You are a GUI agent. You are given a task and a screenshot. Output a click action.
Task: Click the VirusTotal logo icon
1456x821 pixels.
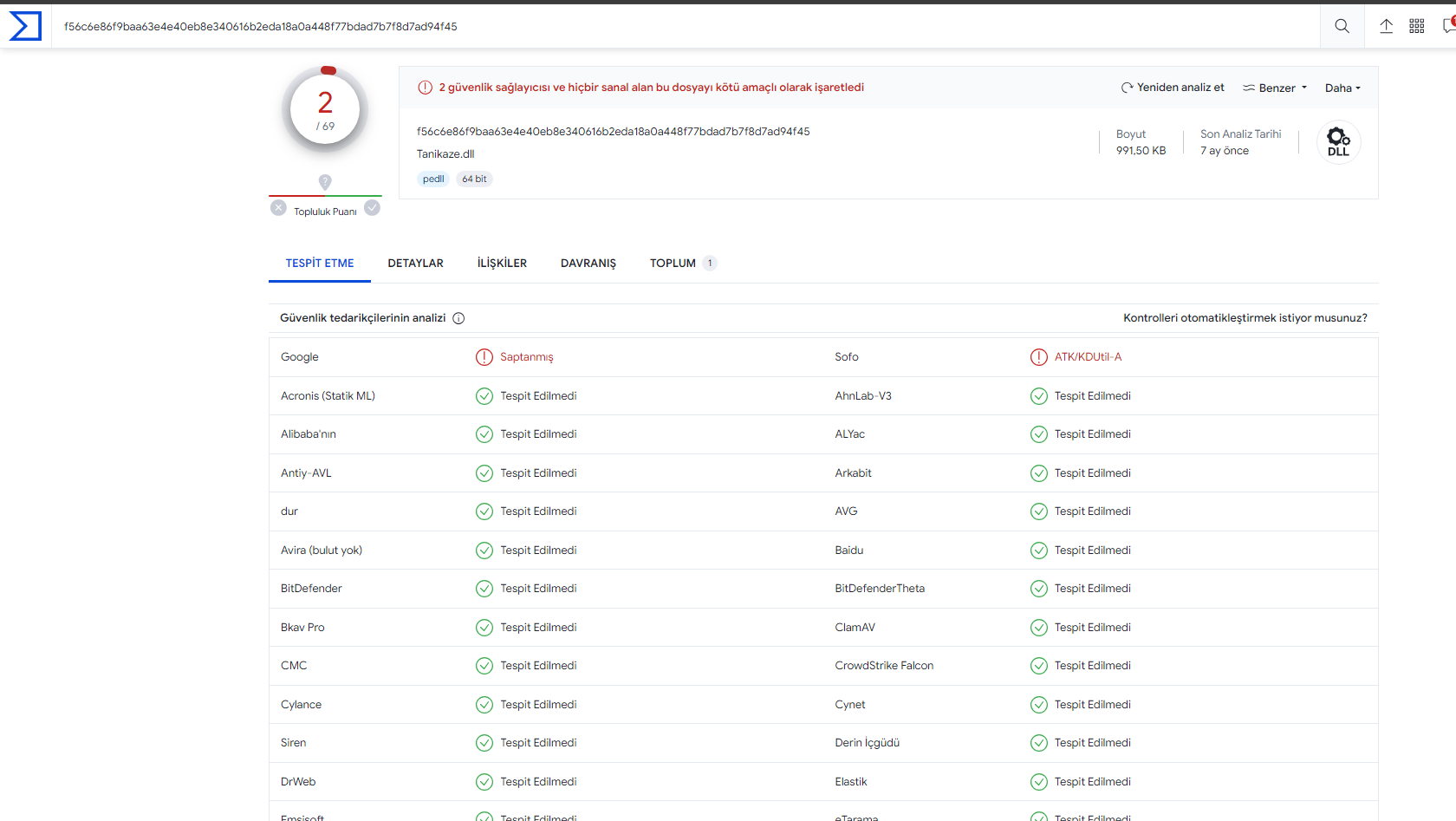coord(25,26)
